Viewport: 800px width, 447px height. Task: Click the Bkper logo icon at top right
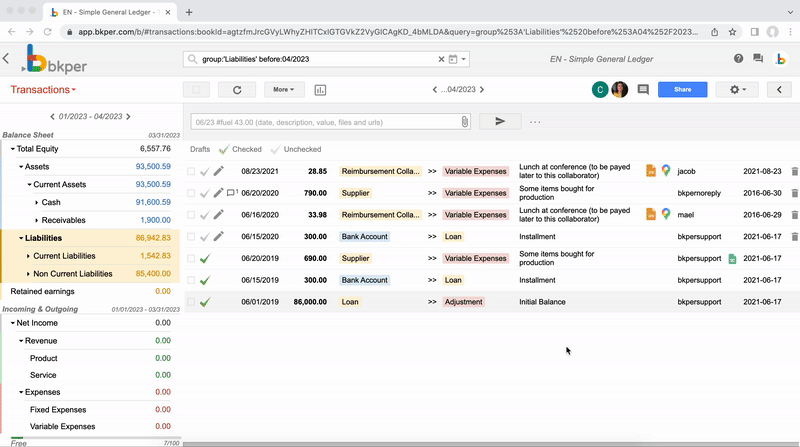(x=781, y=59)
